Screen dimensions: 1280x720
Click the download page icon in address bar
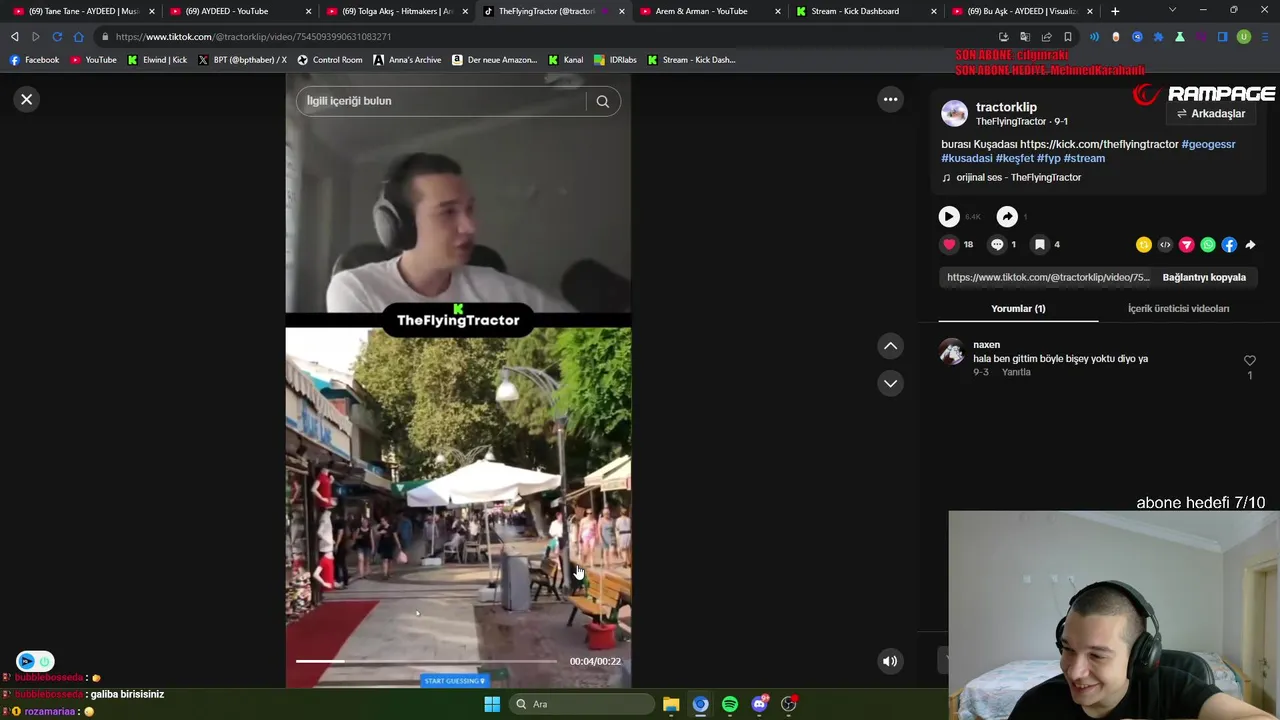(1004, 37)
